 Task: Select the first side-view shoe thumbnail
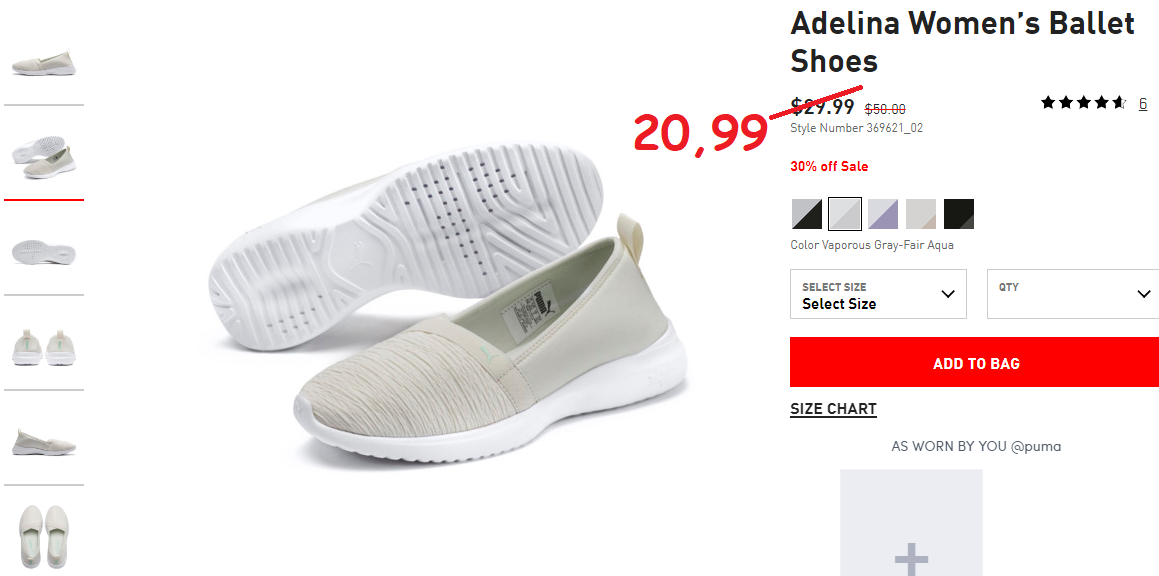tap(44, 64)
